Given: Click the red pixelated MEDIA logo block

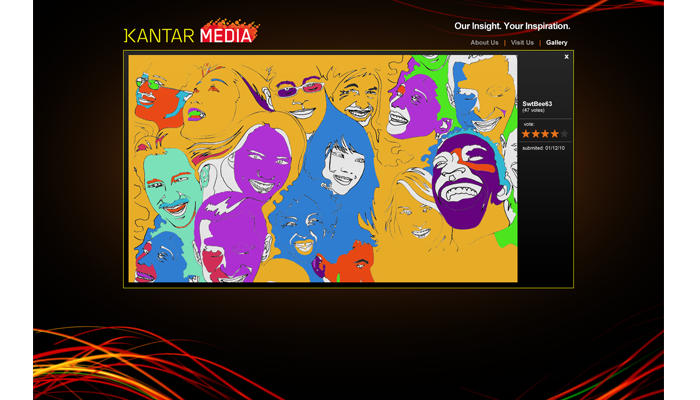Looking at the screenshot, I should pos(228,33).
